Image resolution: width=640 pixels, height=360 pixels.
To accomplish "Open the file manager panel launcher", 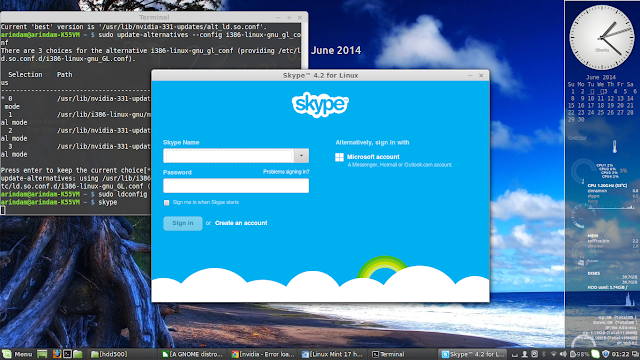I will (78, 354).
